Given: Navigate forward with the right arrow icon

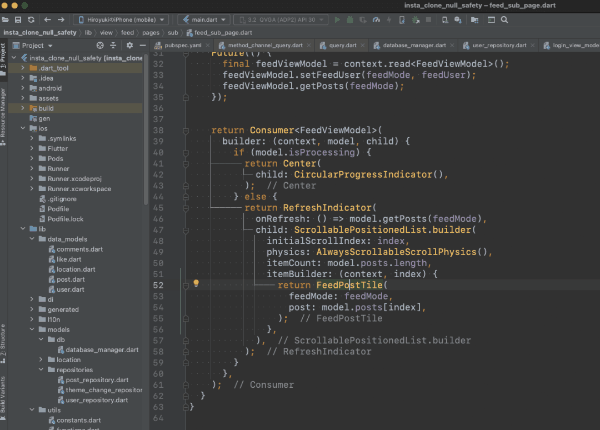Looking at the screenshot, I should point(61,20).
